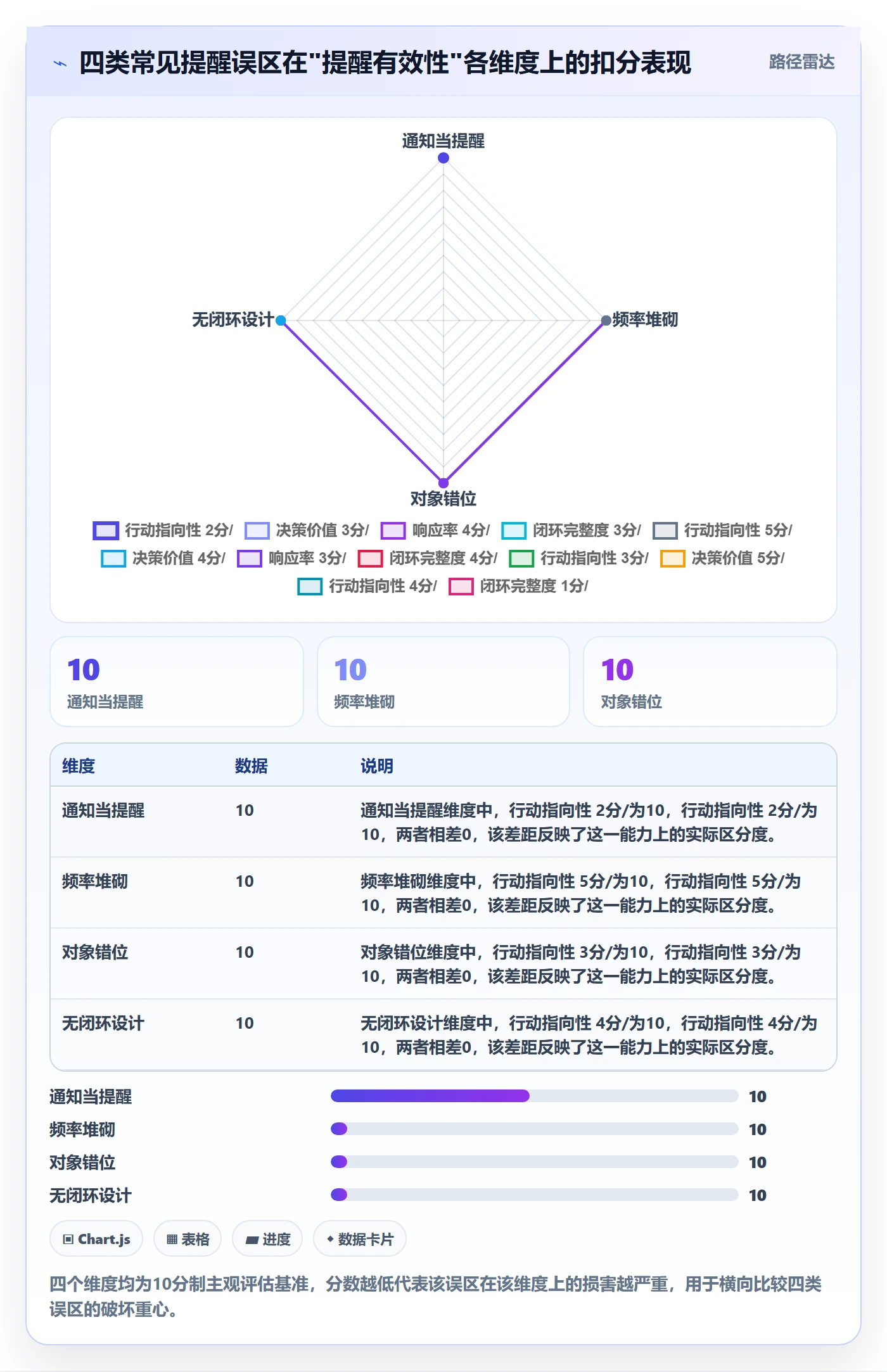Click the 对象错位 radar data point

443,483
